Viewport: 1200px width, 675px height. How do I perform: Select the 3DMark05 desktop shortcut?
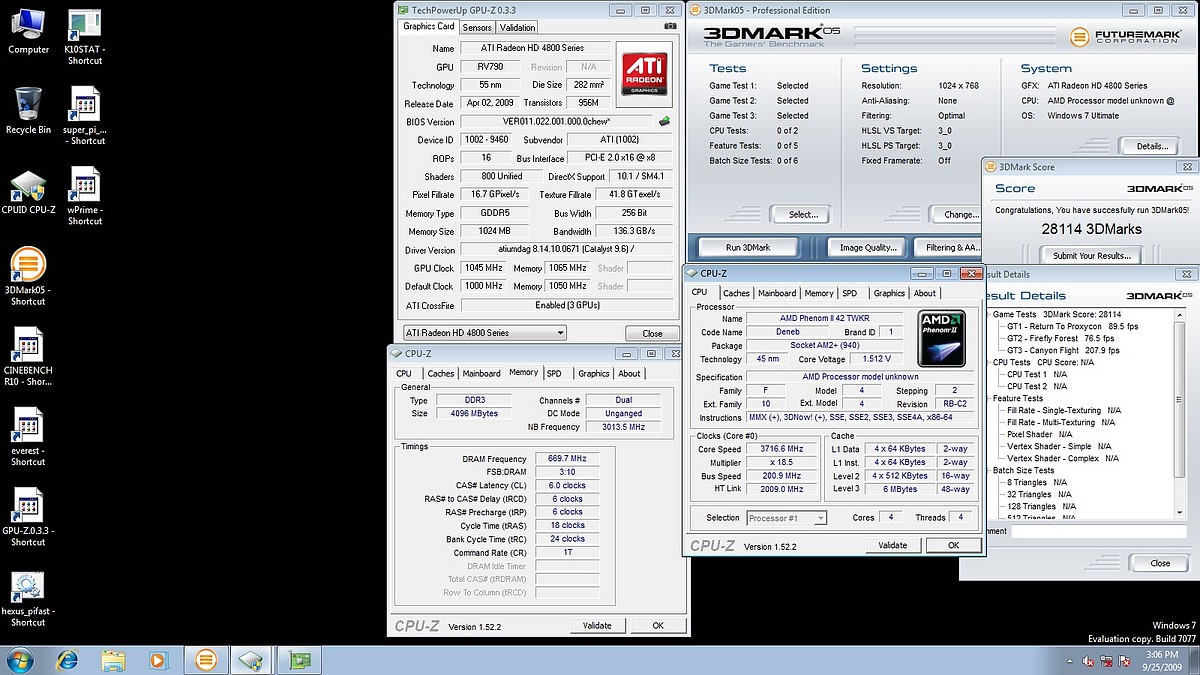point(28,278)
